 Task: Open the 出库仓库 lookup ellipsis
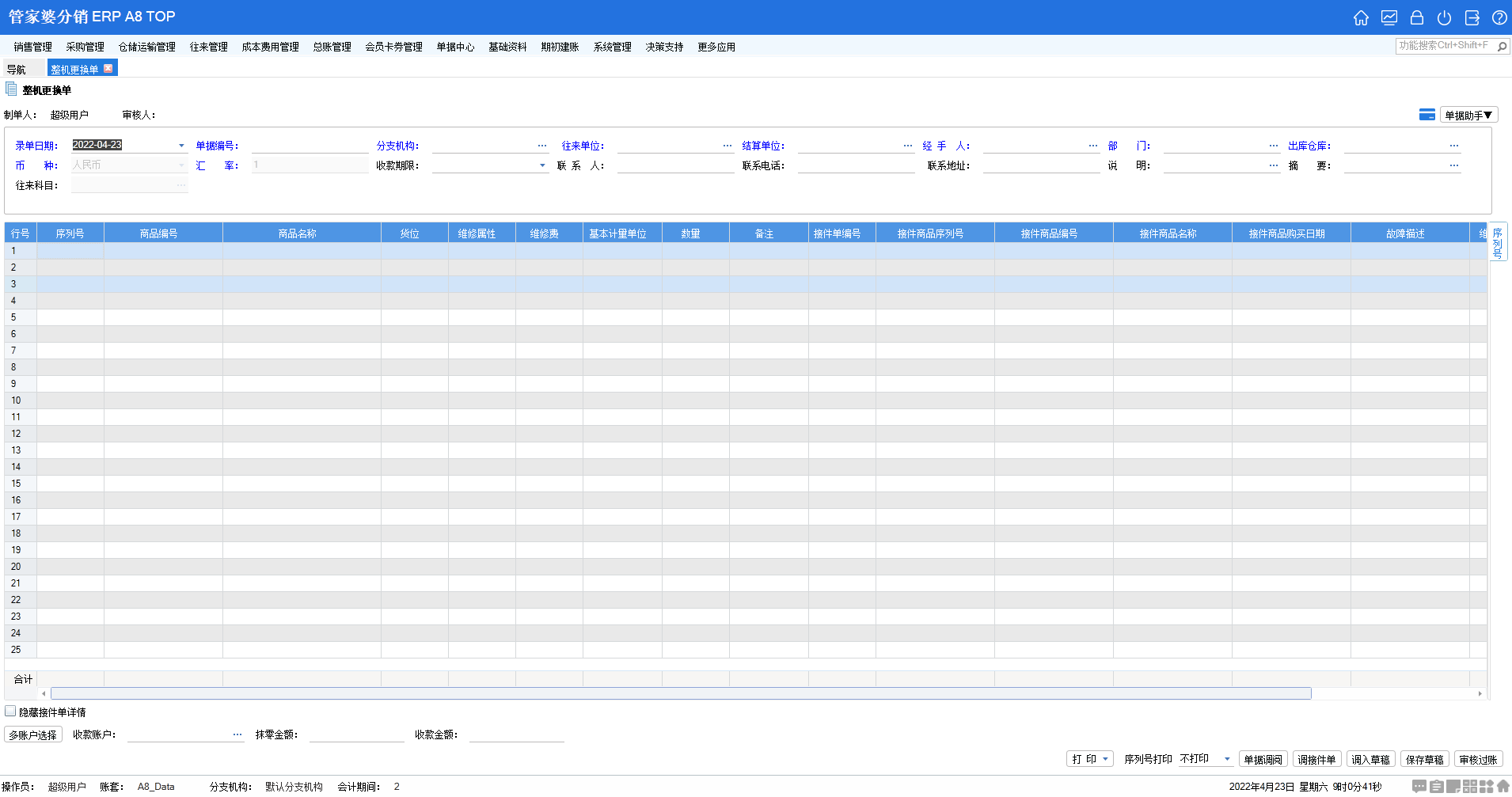(x=1454, y=146)
